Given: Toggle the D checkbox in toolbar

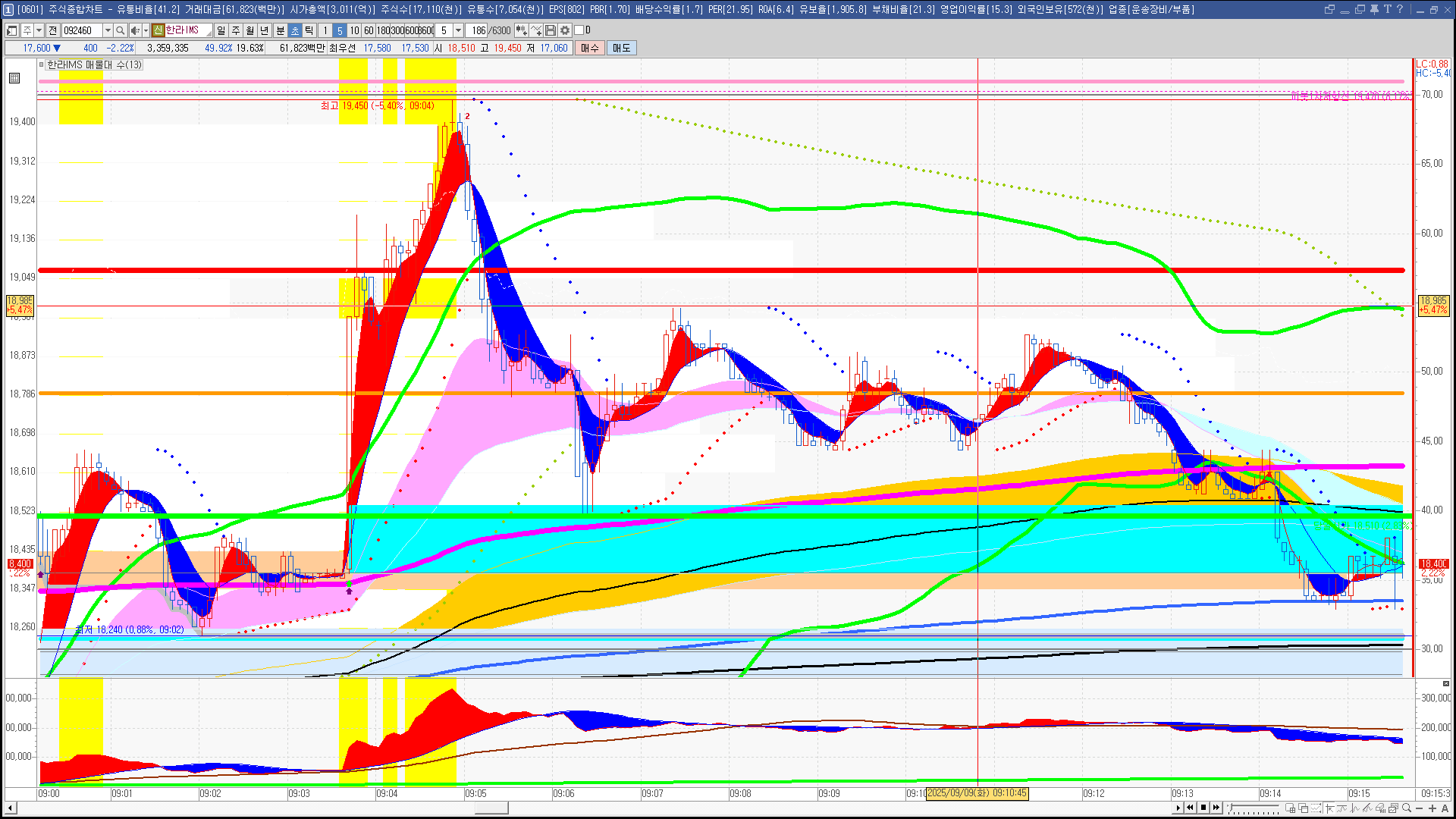Looking at the screenshot, I should [579, 30].
